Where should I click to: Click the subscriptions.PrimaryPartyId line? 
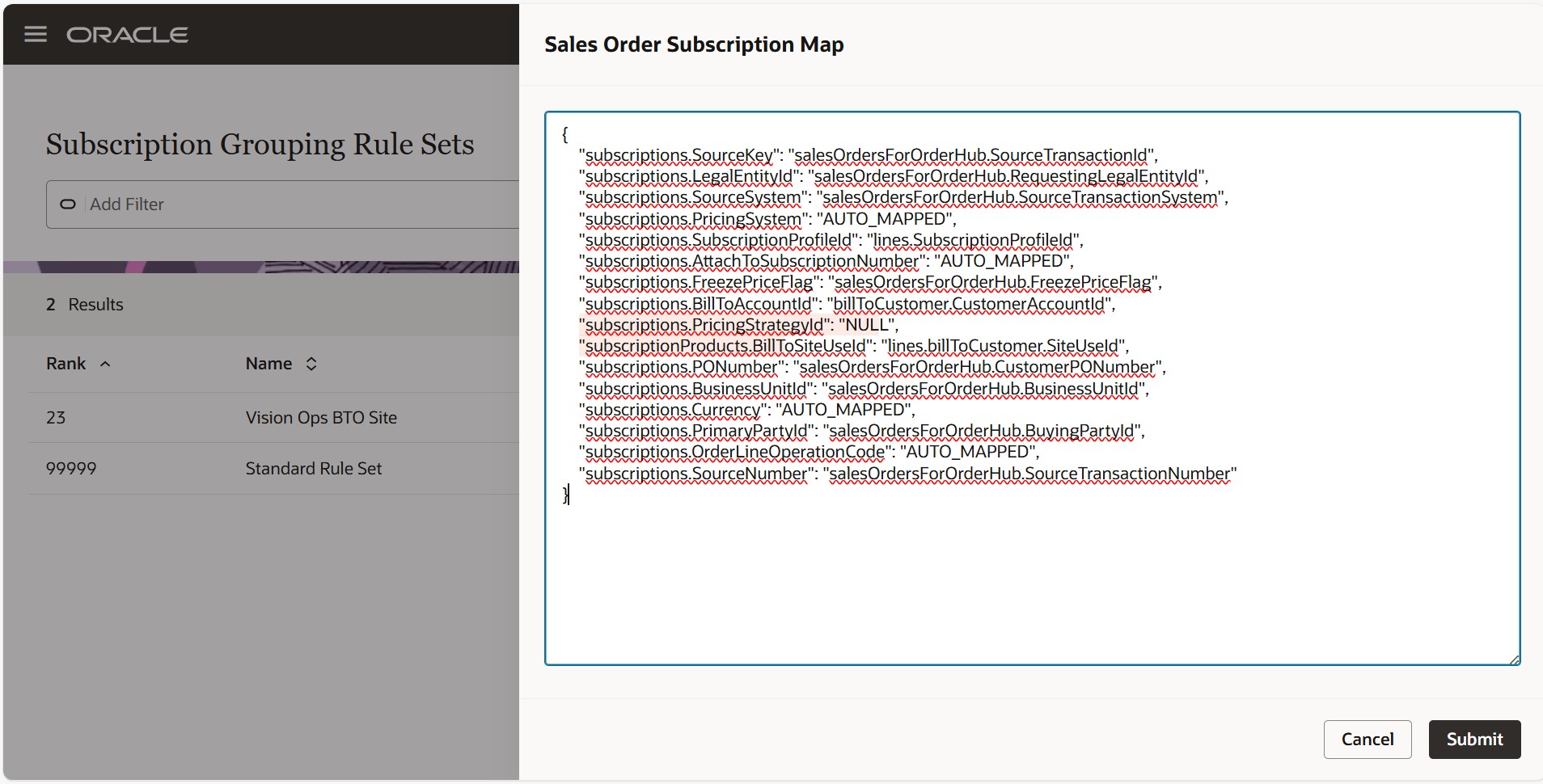point(862,431)
